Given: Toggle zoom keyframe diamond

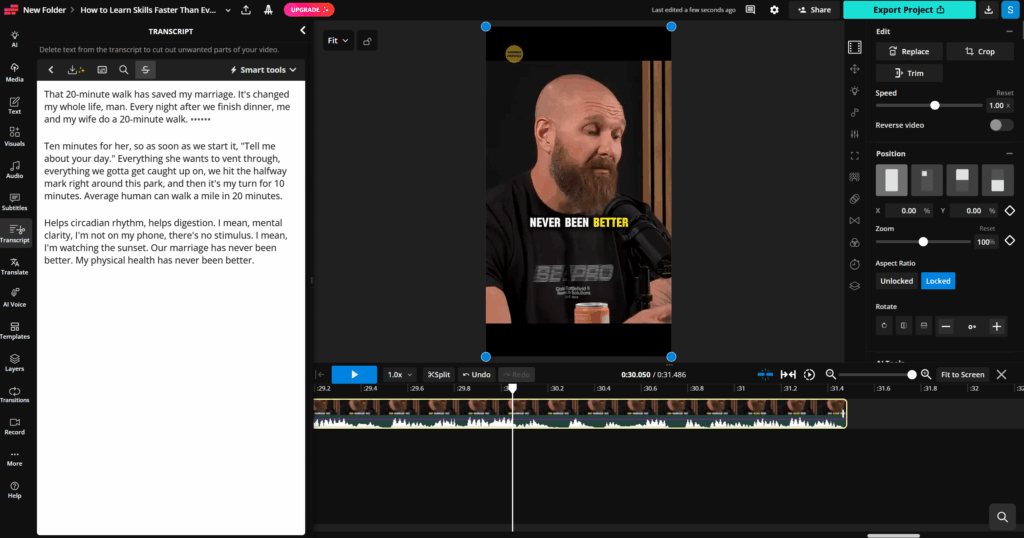Looking at the screenshot, I should 1010,241.
